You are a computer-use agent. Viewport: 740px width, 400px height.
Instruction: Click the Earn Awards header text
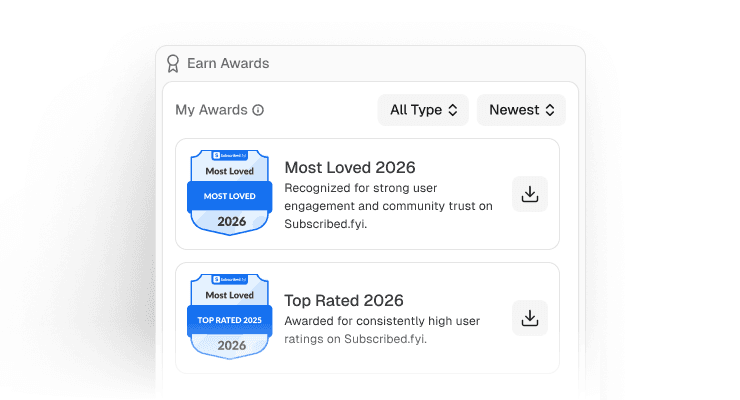(228, 63)
